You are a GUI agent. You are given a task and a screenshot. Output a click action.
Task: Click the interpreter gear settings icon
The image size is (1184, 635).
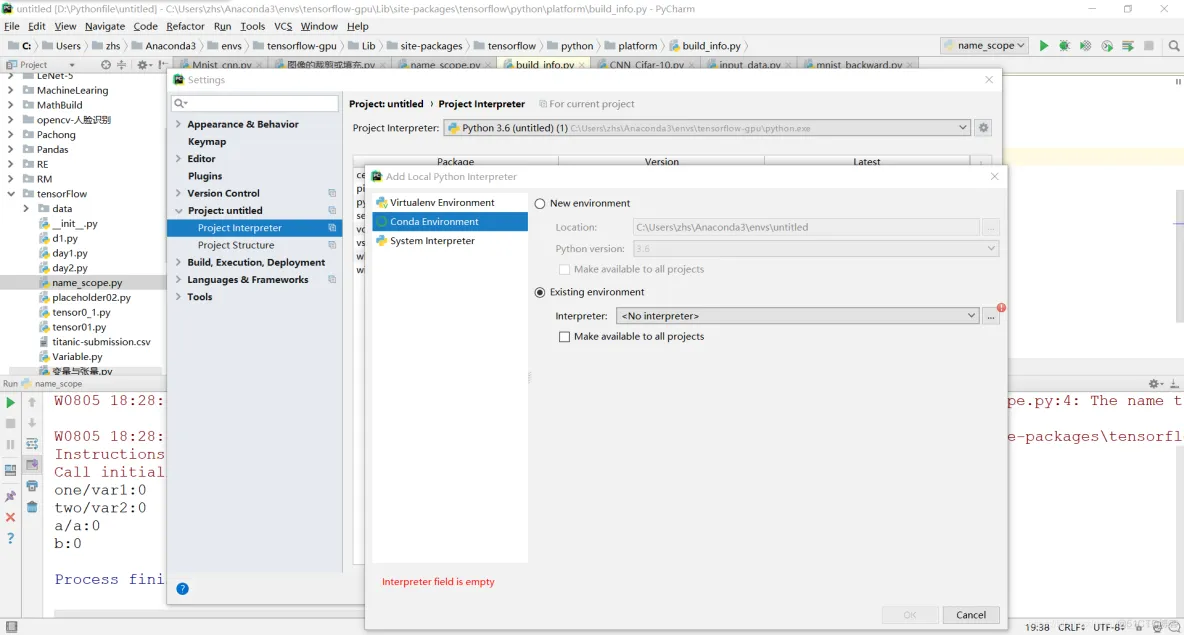(x=983, y=128)
